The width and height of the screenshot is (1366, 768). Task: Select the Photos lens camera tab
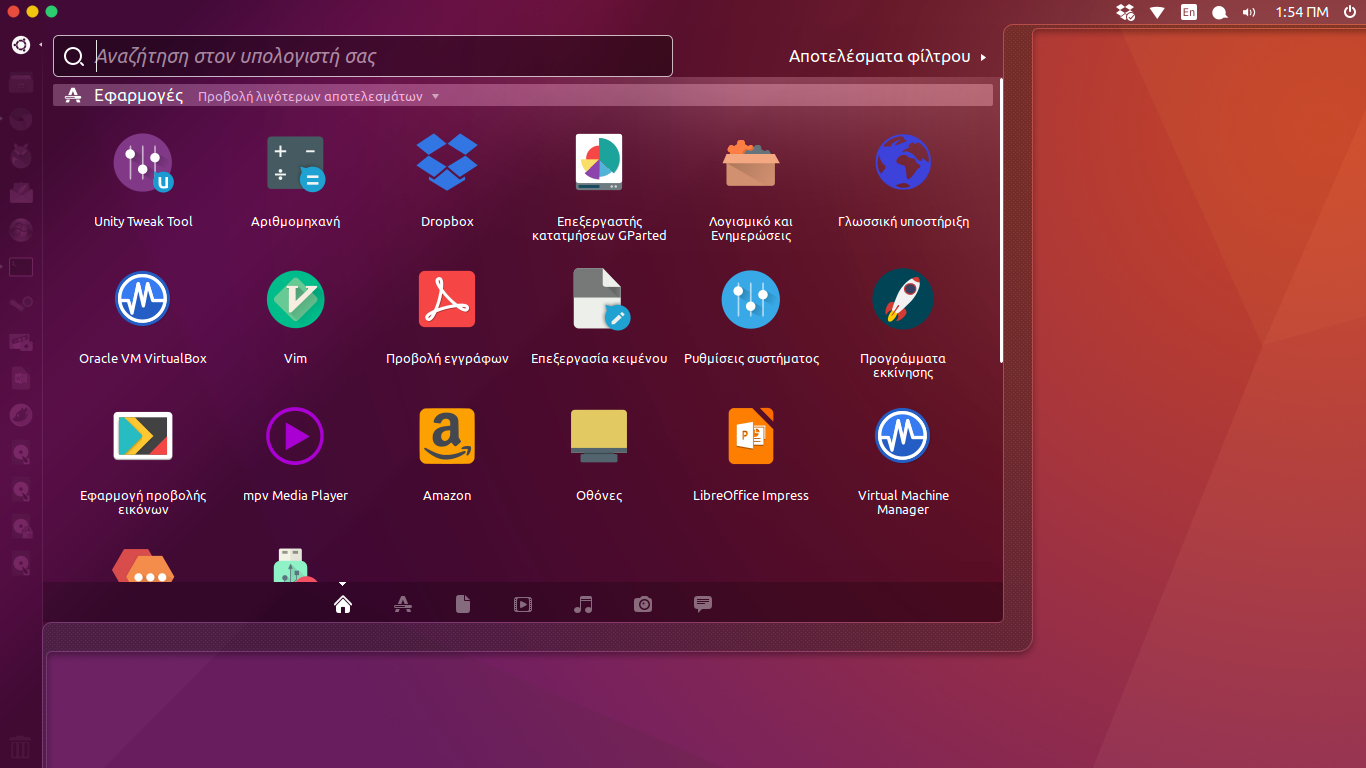click(643, 604)
